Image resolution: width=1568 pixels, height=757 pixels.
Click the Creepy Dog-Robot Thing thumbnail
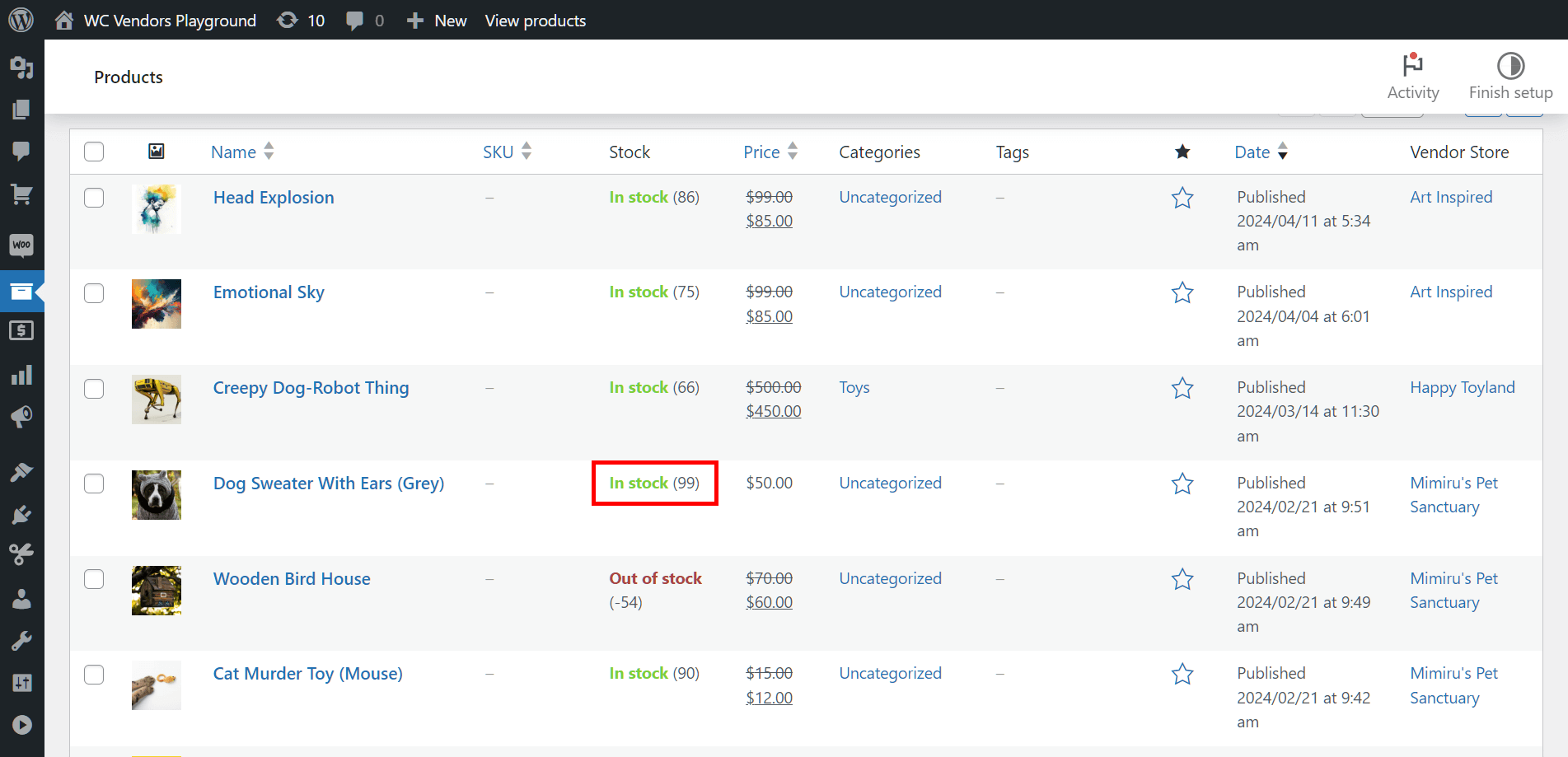coord(157,400)
